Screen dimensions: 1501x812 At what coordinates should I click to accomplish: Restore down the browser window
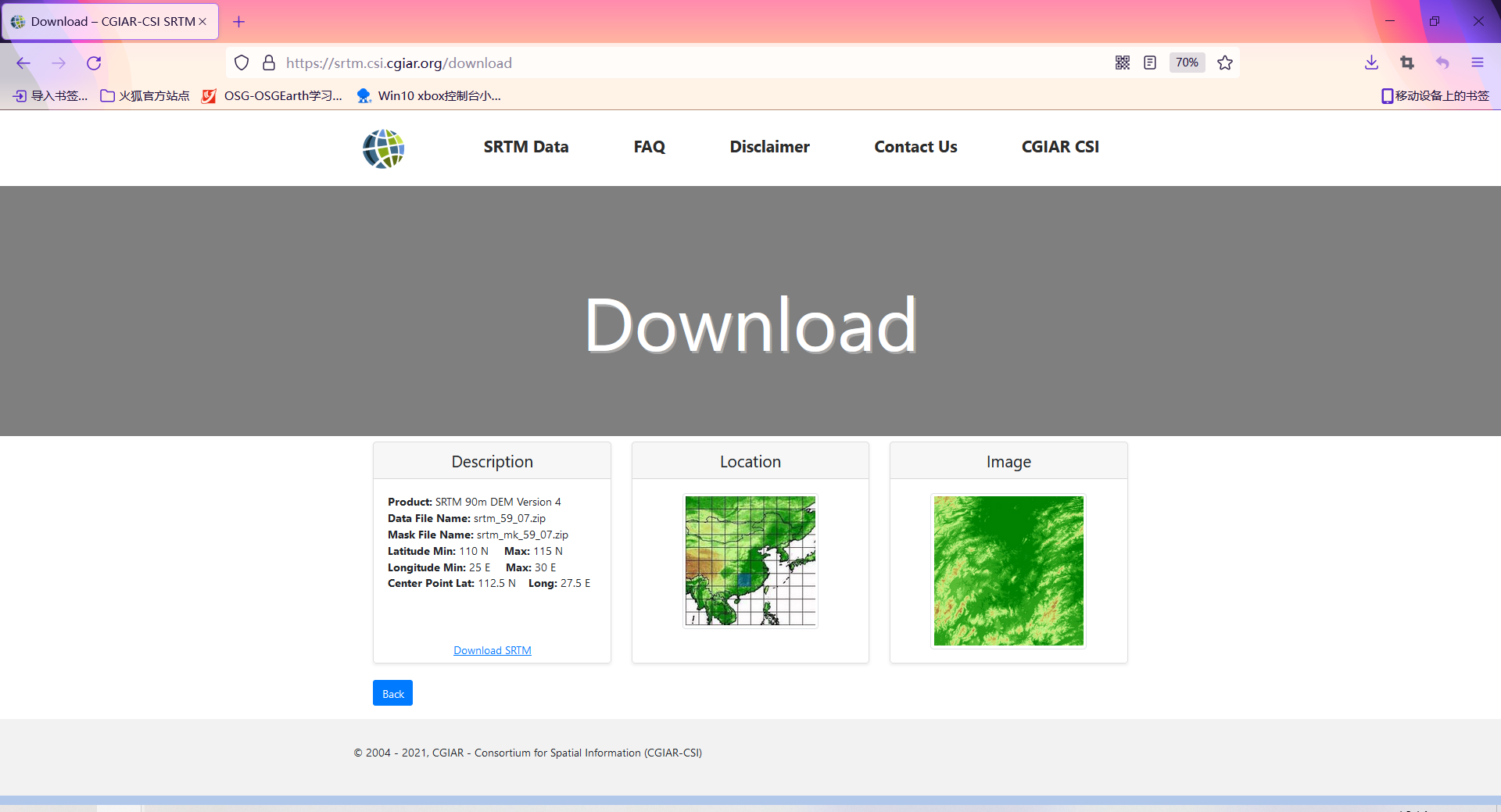pos(1434,21)
